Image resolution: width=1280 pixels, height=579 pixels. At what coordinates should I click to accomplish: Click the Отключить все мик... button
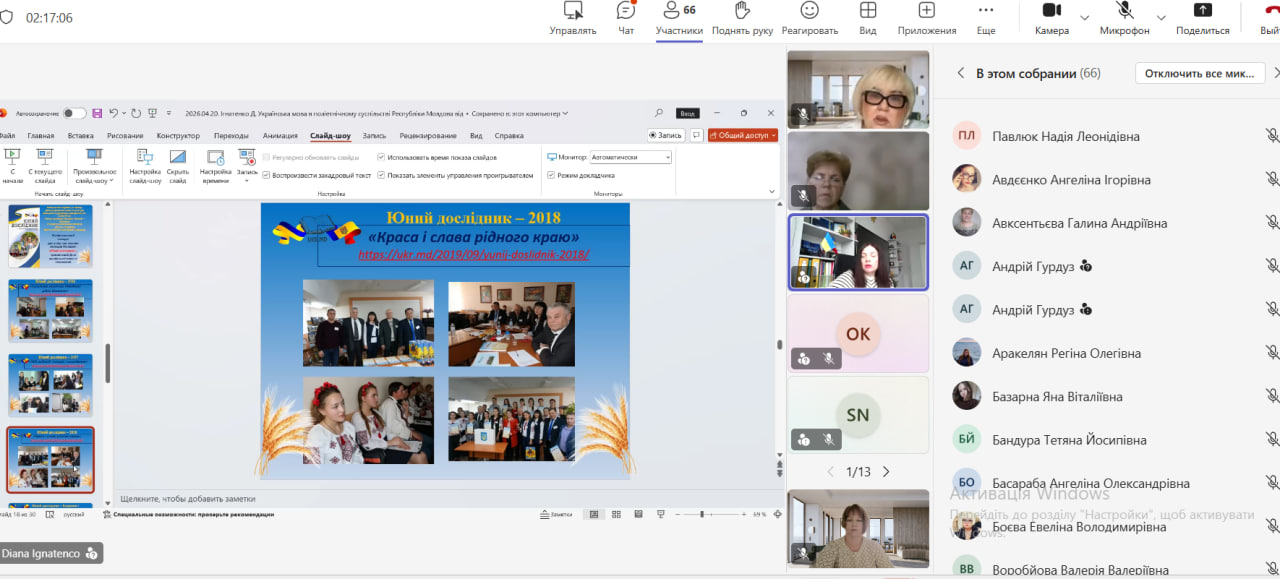1200,73
